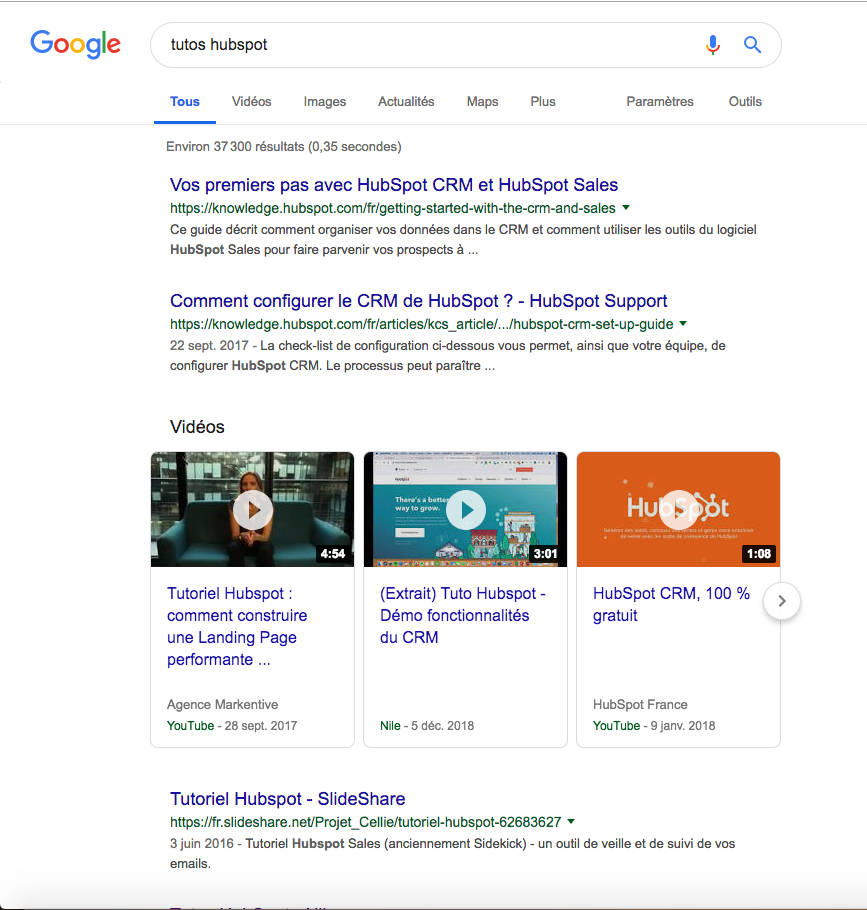The image size is (867, 910).
Task: Expand dropdown arrow beside SlideShare URL
Action: point(571,822)
